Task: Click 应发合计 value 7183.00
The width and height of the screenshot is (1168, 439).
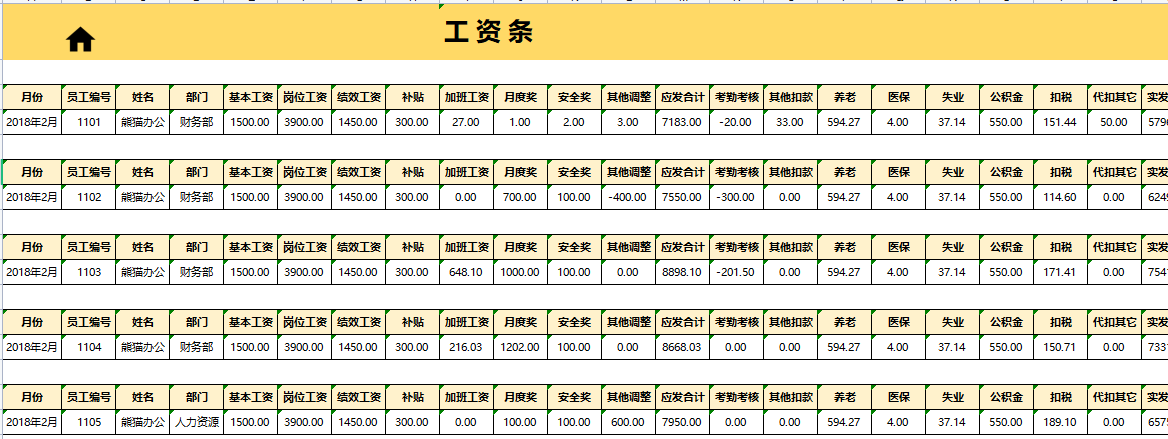Action: point(682,122)
